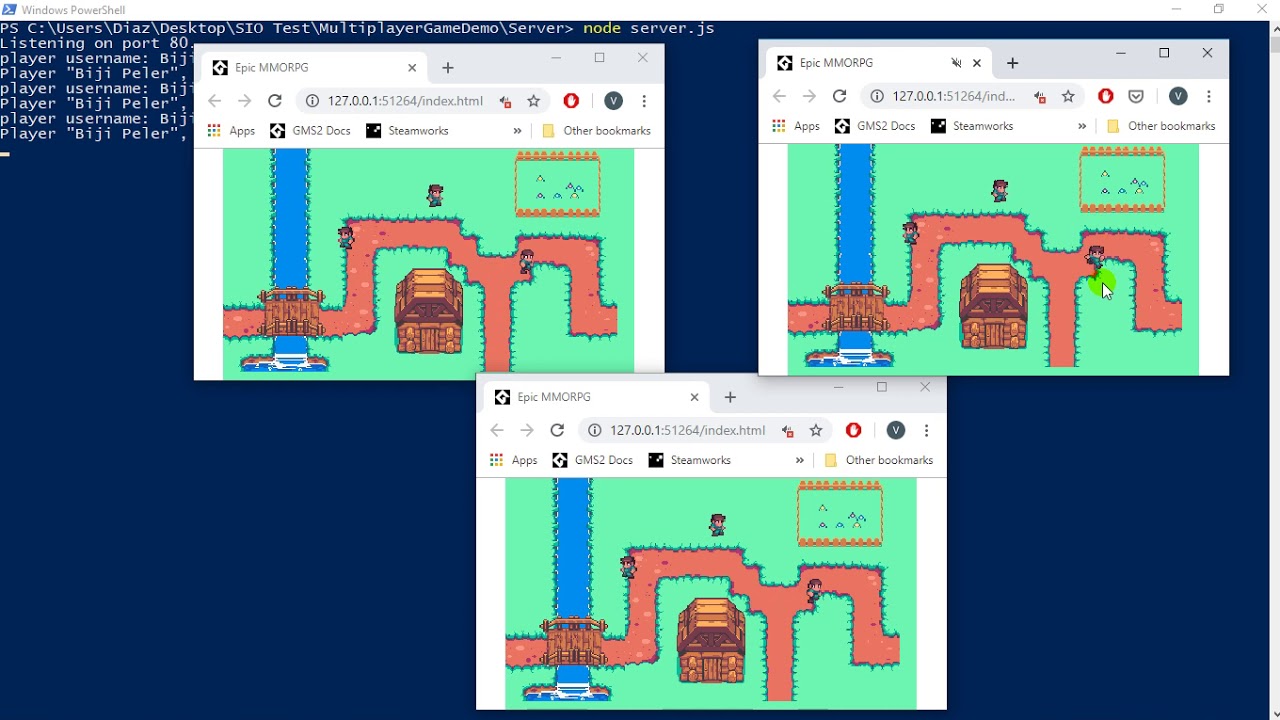Unmute the muted tab in the right window
Screen dimensions: 1280x720
[956, 63]
